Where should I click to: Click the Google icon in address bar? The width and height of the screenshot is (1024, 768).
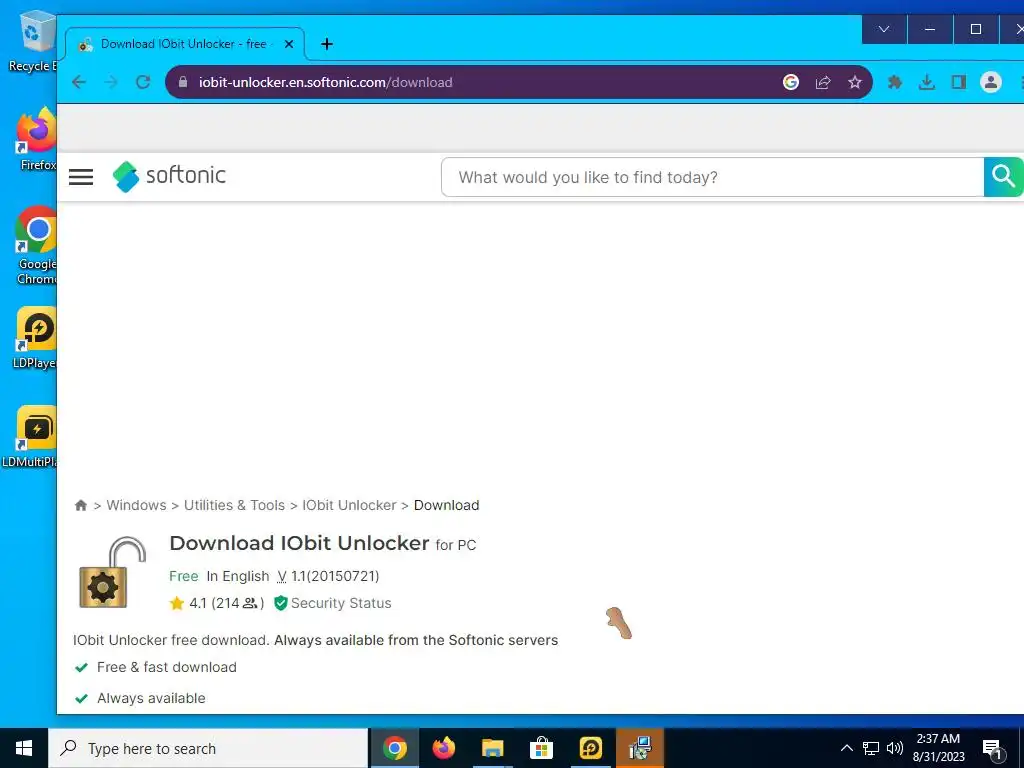click(x=791, y=82)
